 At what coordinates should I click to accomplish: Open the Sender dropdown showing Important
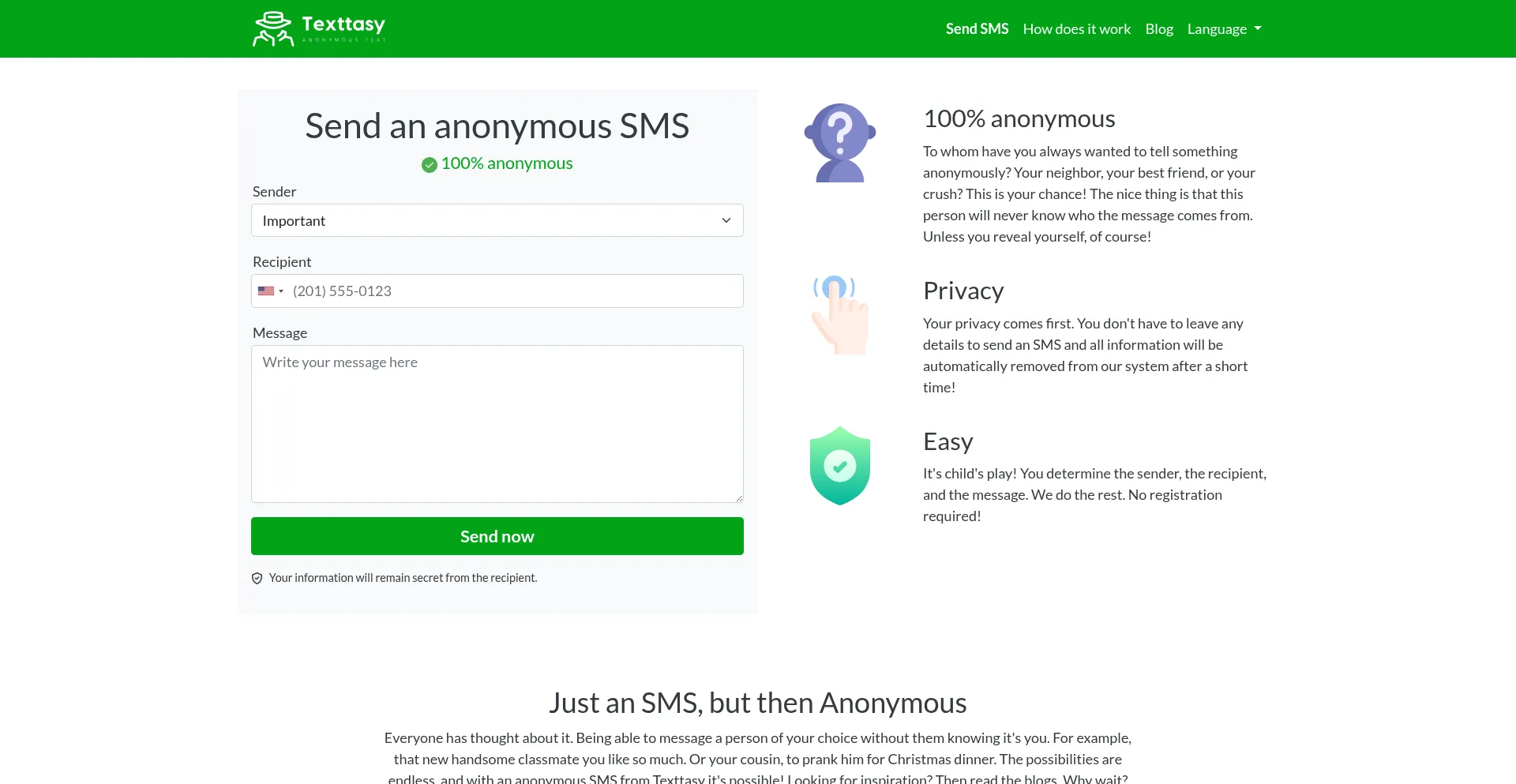(497, 221)
